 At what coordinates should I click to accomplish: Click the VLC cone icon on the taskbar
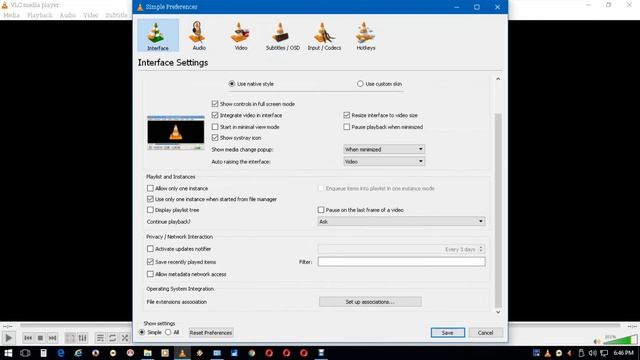[182, 353]
